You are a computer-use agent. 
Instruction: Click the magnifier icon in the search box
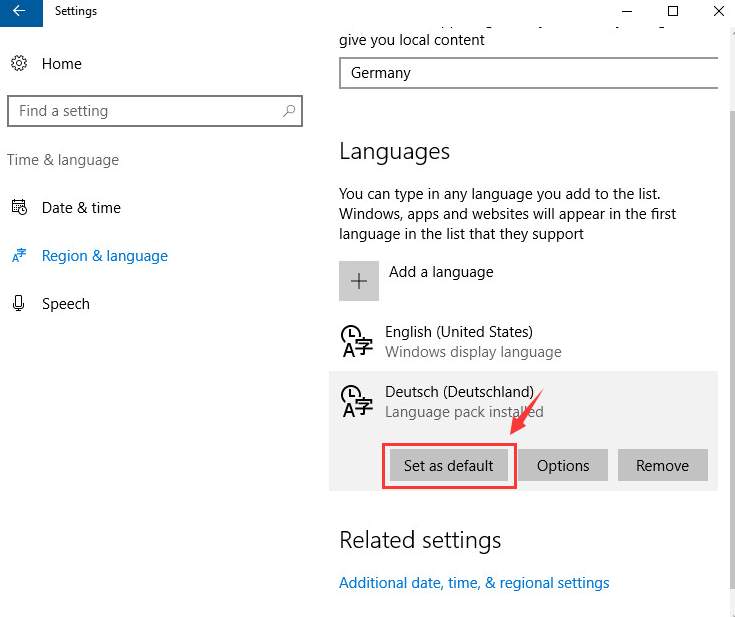click(288, 111)
